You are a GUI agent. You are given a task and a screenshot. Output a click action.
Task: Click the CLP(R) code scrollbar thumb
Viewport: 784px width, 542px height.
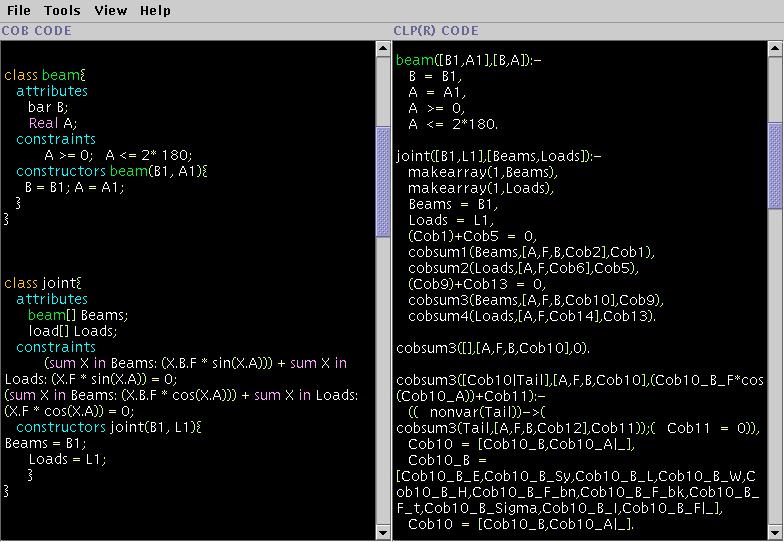[x=775, y=166]
